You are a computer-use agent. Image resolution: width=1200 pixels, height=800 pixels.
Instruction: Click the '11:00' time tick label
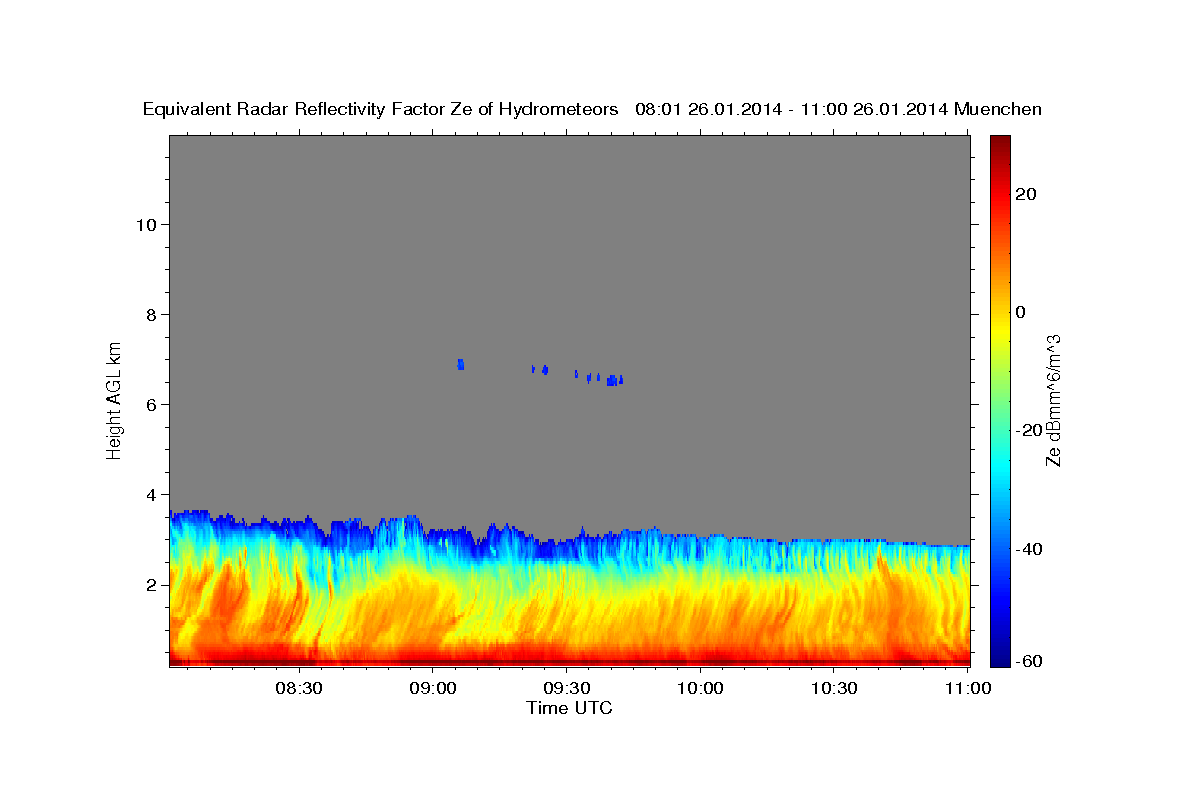point(968,688)
